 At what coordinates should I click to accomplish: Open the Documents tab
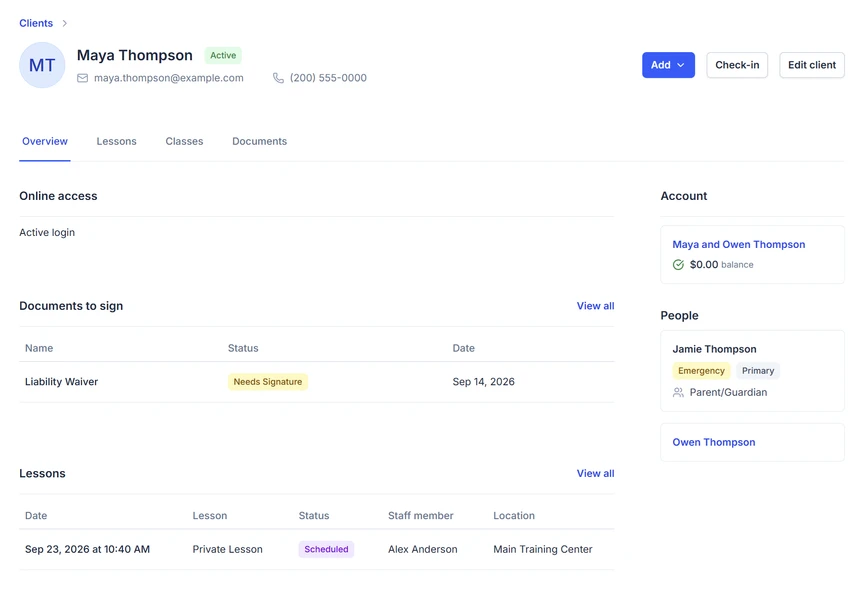point(260,142)
